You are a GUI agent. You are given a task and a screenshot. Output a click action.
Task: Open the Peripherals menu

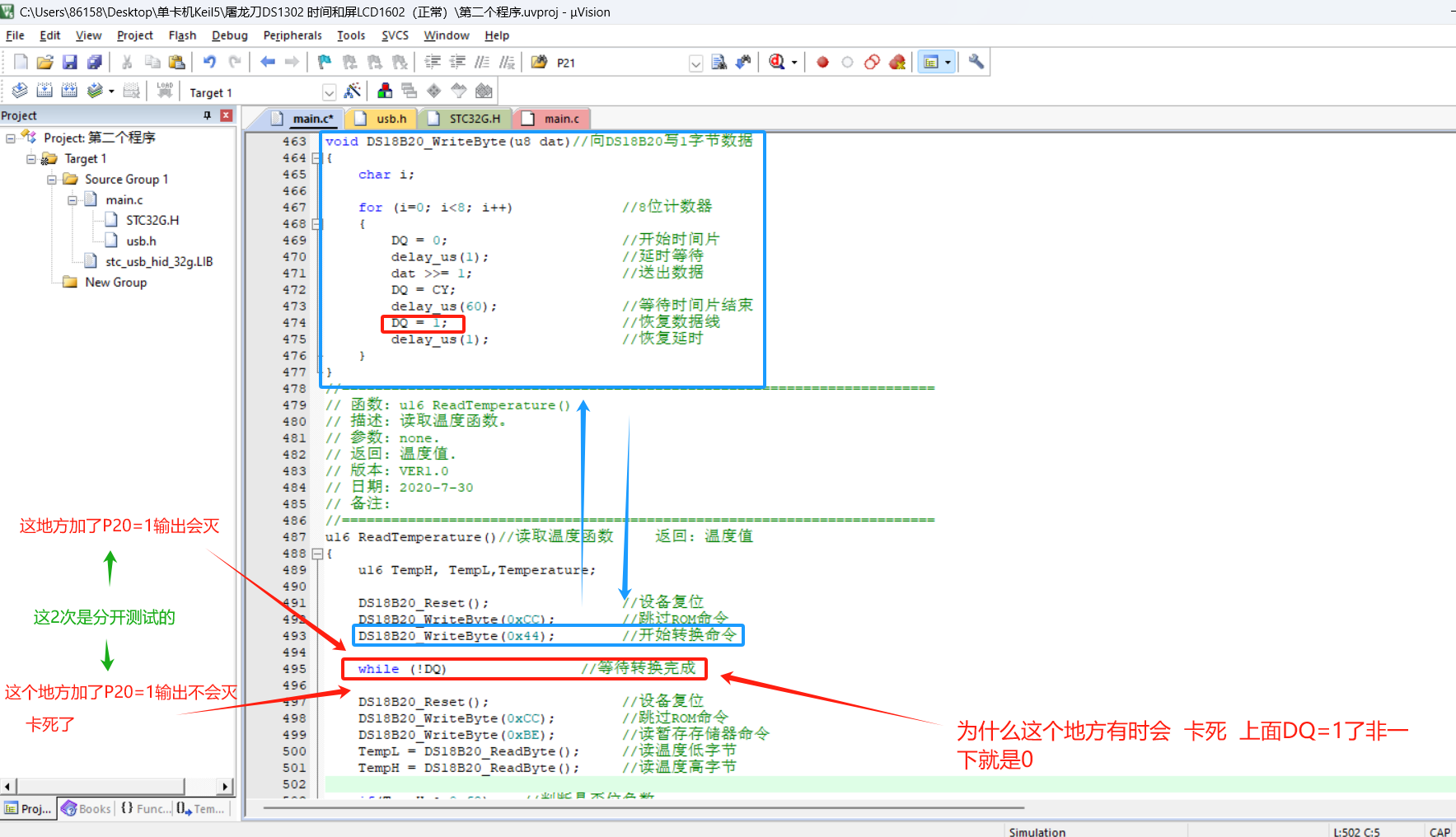tap(293, 35)
